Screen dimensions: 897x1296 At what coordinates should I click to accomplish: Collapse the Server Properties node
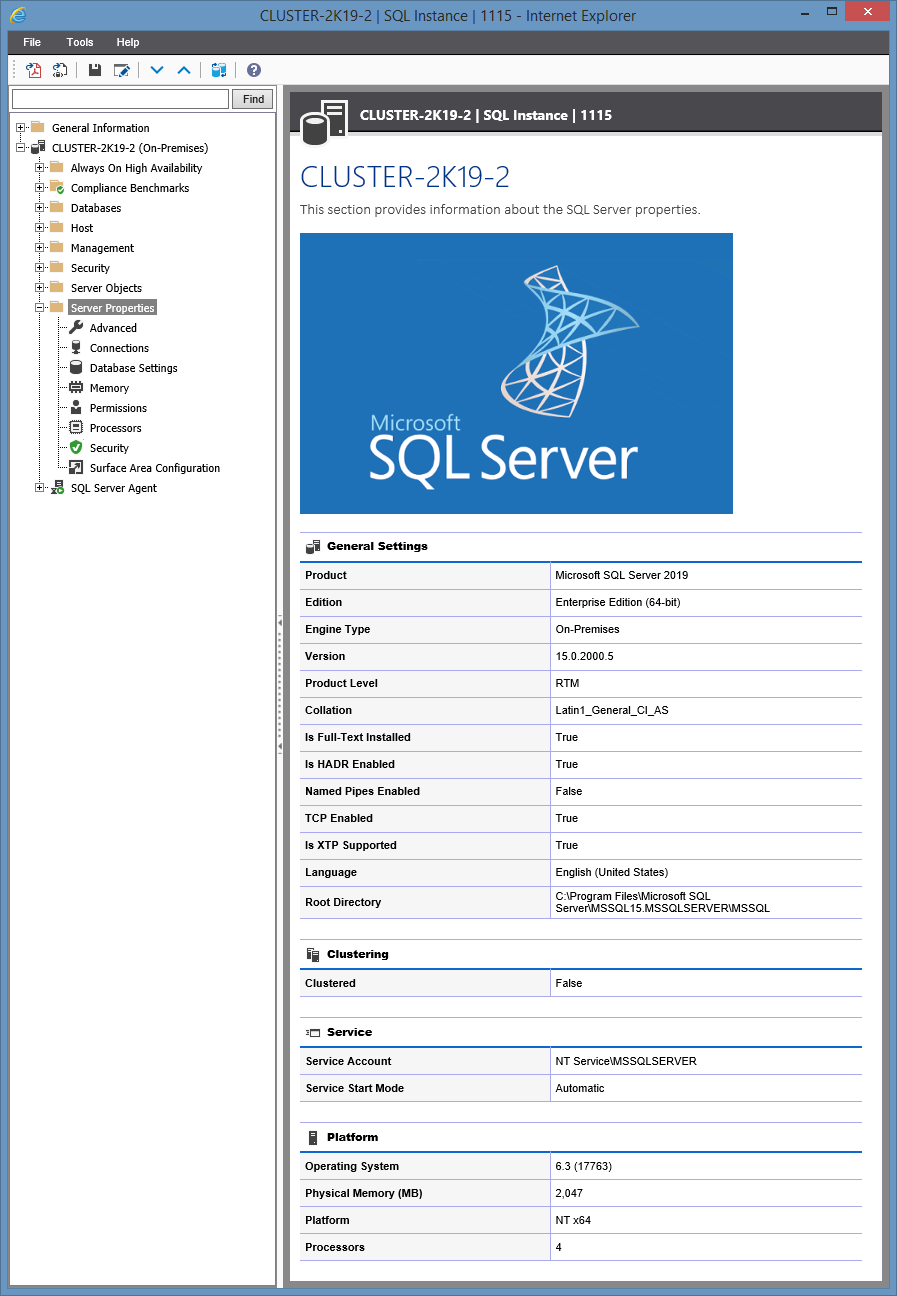[x=39, y=307]
